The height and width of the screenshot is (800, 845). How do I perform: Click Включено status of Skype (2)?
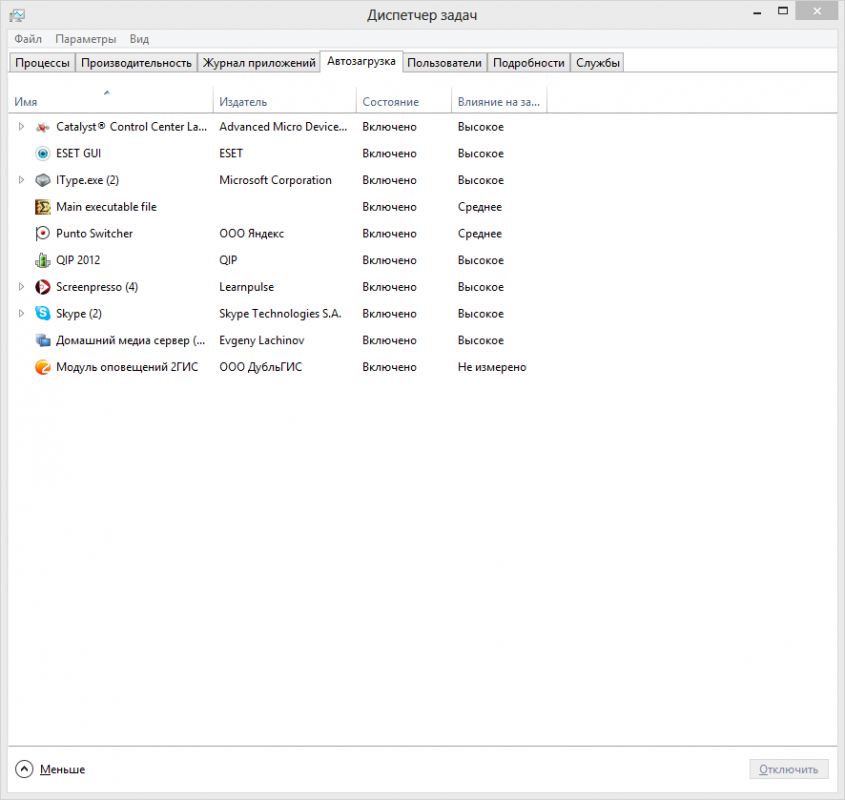click(389, 313)
